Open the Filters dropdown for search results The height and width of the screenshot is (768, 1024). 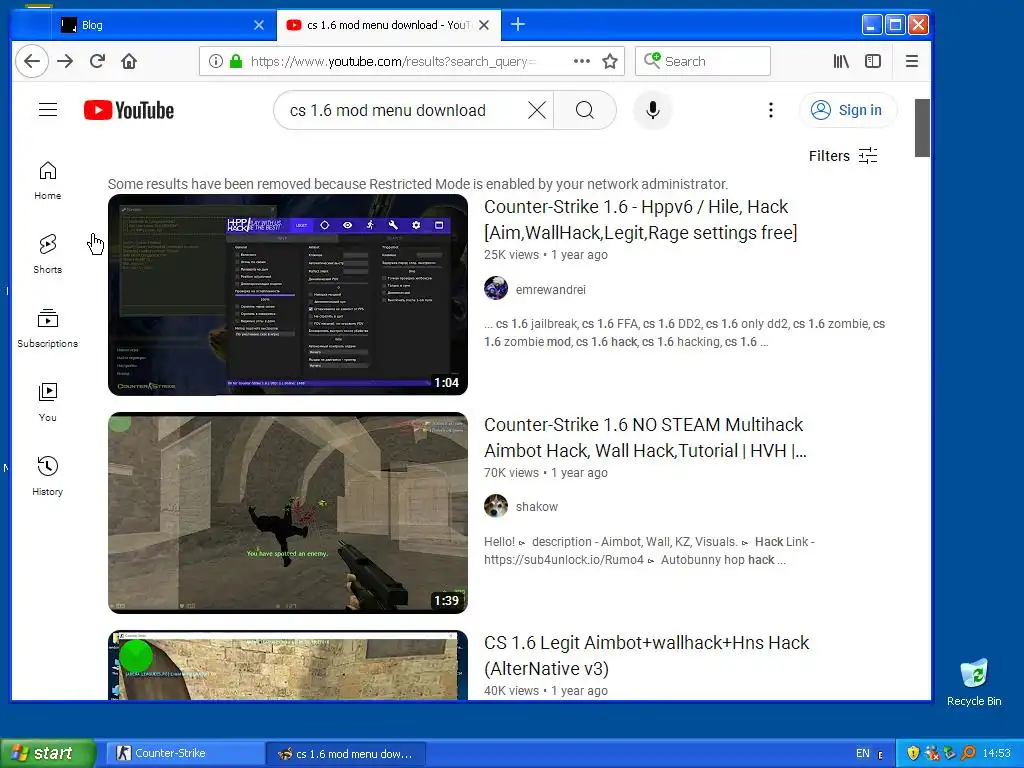coord(843,156)
